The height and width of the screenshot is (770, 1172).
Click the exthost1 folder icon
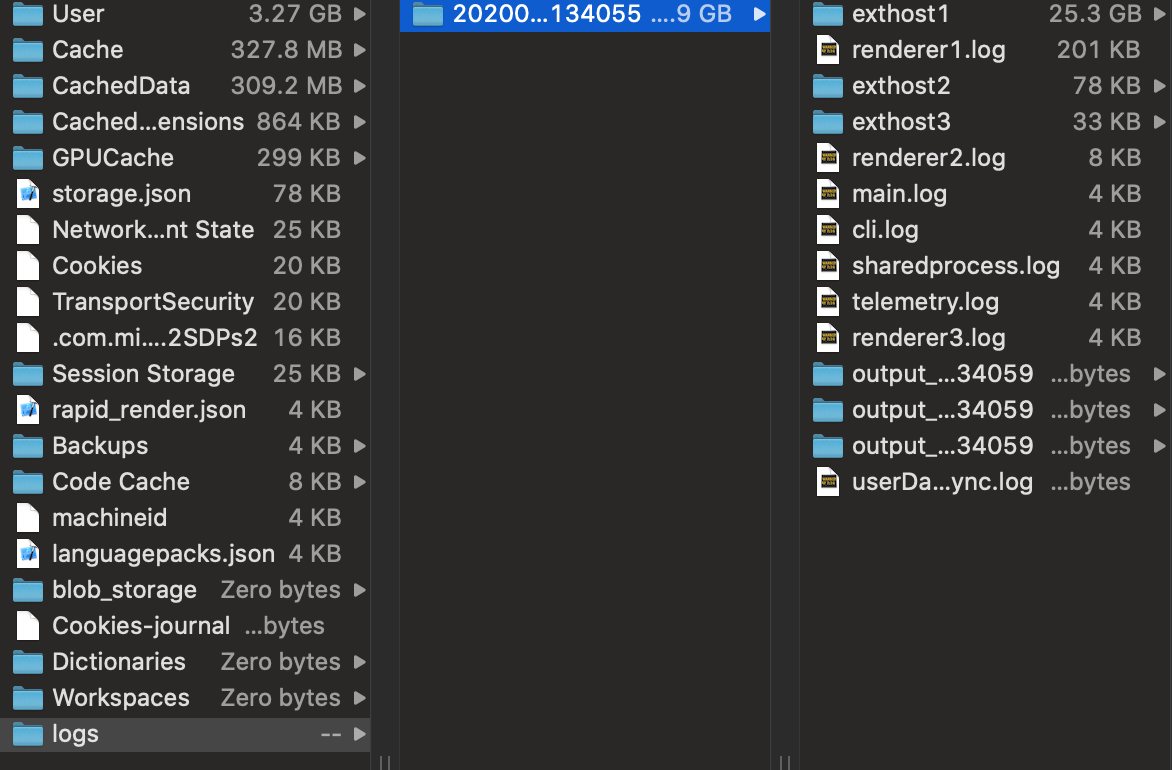[x=827, y=14]
